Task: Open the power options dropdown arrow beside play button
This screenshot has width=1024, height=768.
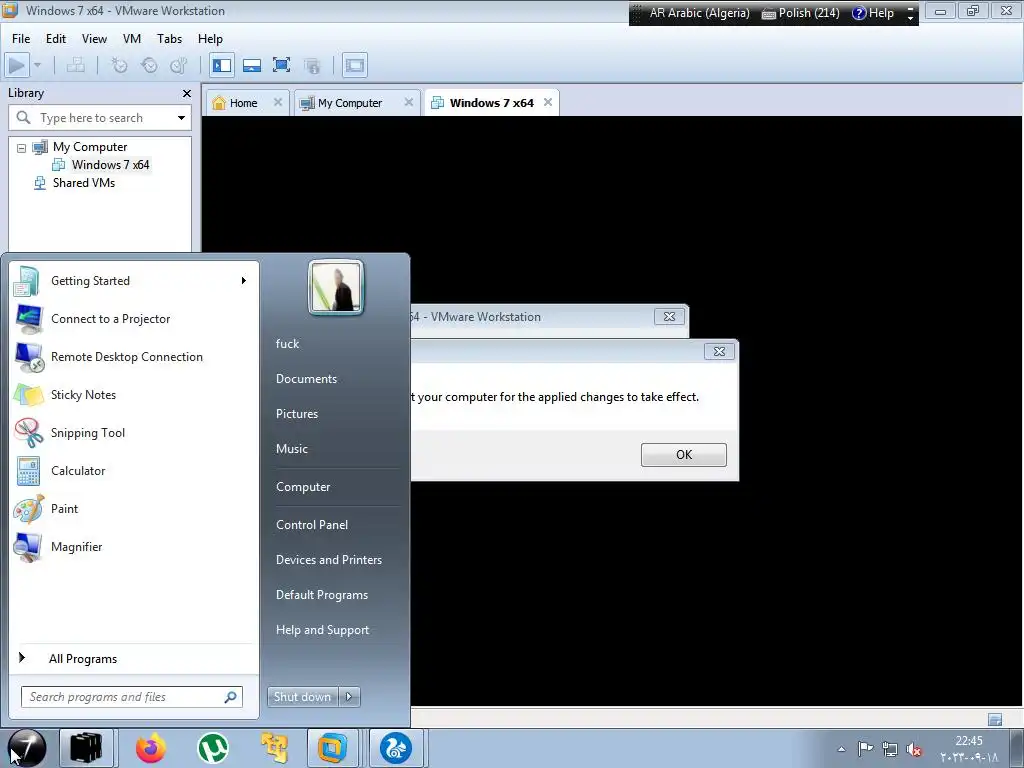Action: click(x=37, y=65)
